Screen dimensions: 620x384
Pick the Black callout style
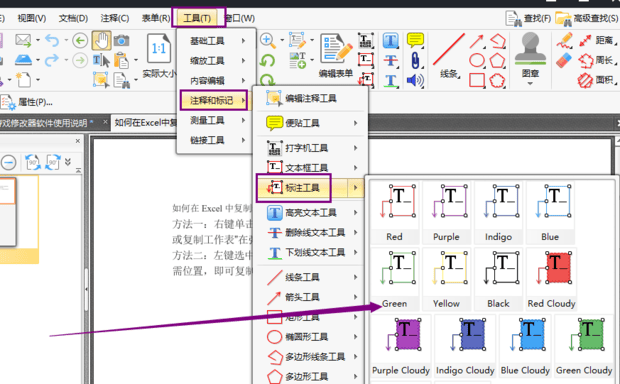coord(498,279)
